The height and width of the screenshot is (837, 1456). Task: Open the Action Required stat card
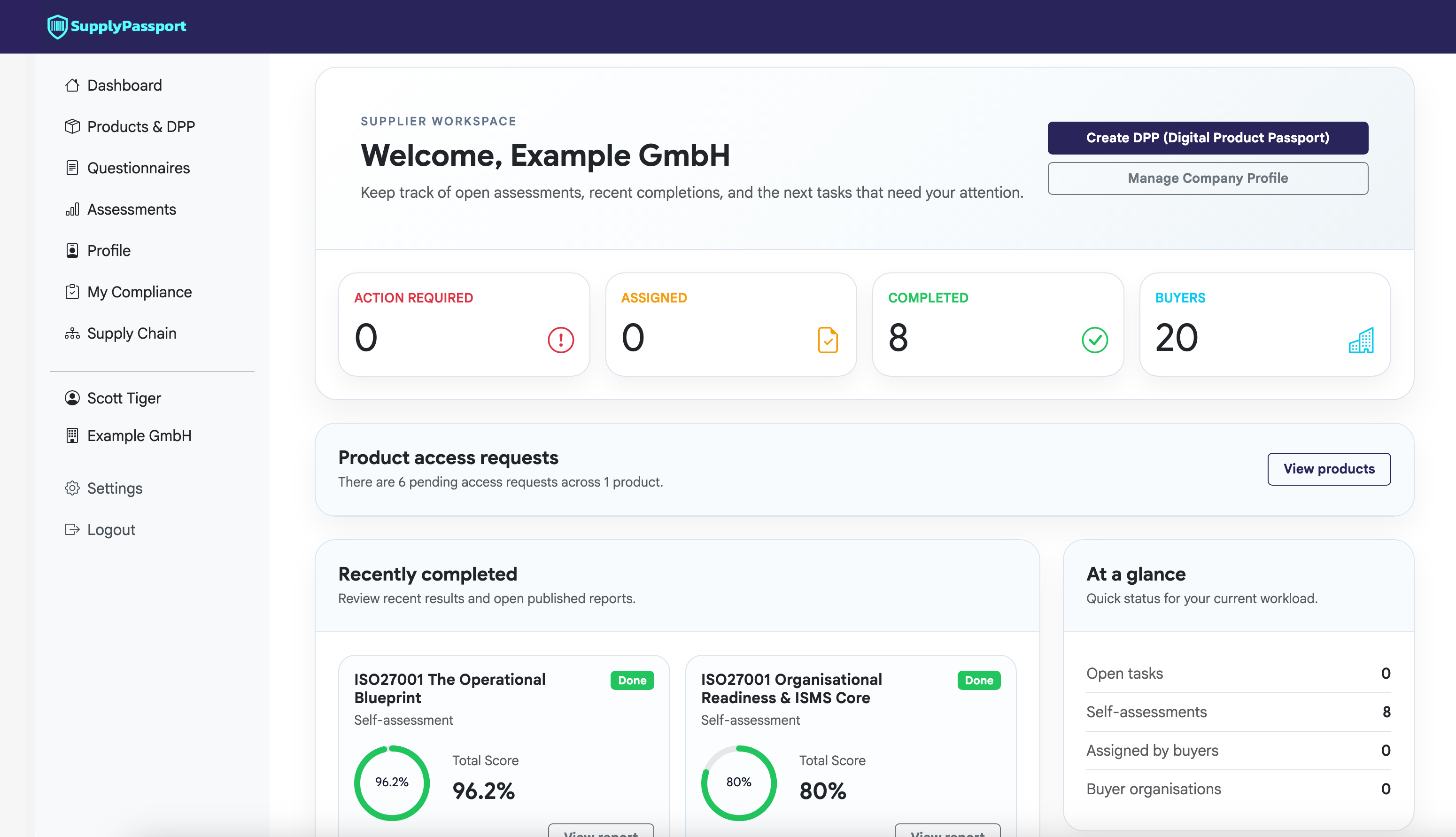[464, 324]
